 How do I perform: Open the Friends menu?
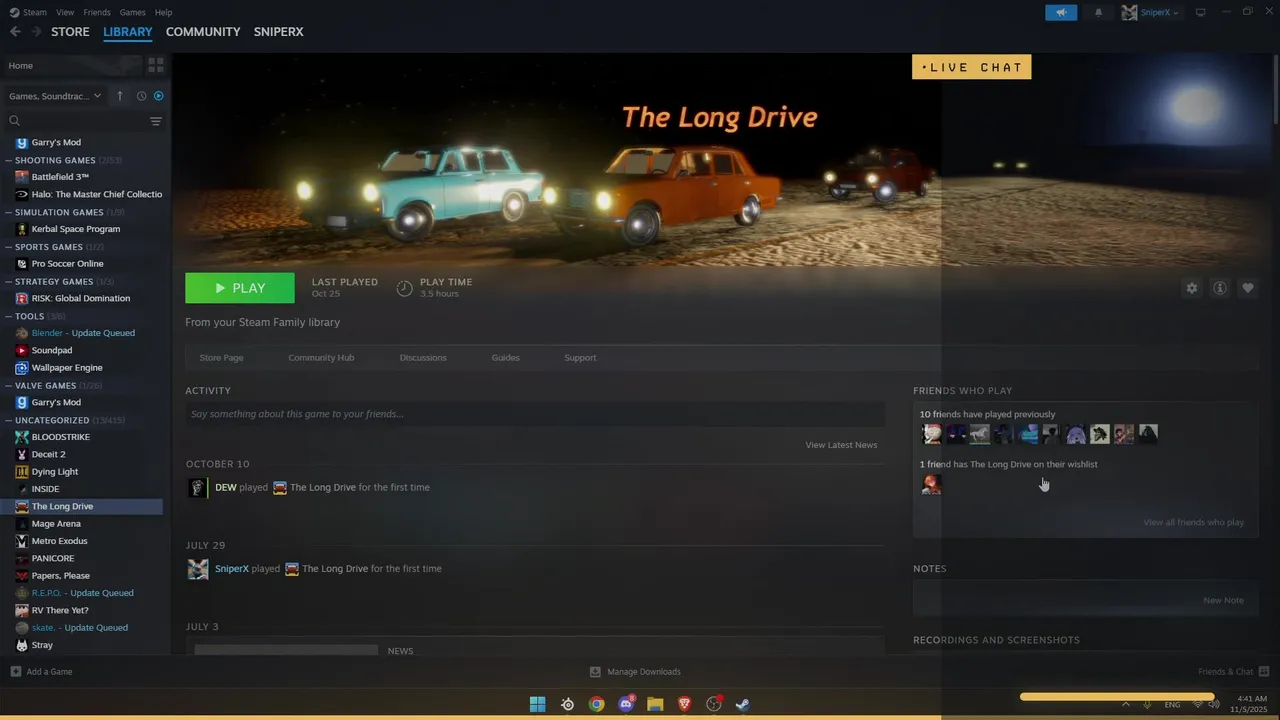[x=97, y=12]
